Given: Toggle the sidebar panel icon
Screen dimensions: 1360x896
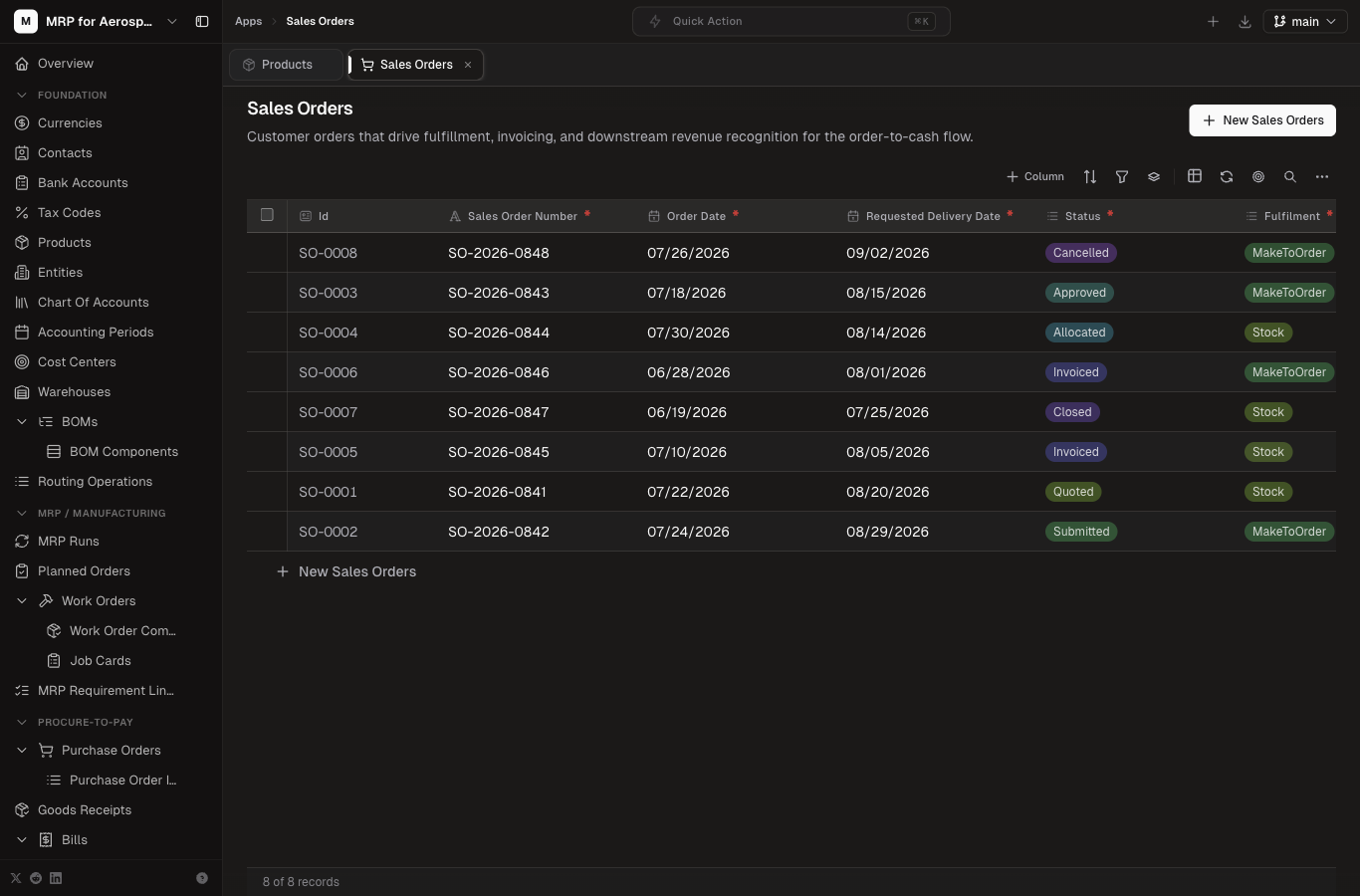Looking at the screenshot, I should pyautogui.click(x=202, y=21).
